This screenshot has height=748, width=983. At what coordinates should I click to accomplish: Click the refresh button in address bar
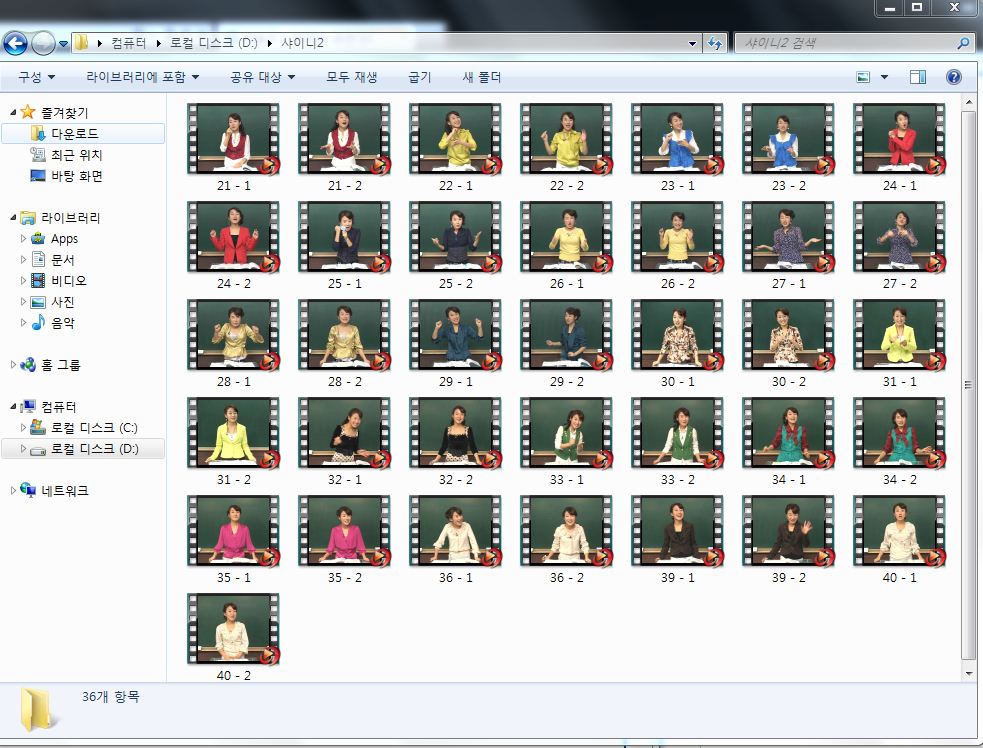coord(715,43)
